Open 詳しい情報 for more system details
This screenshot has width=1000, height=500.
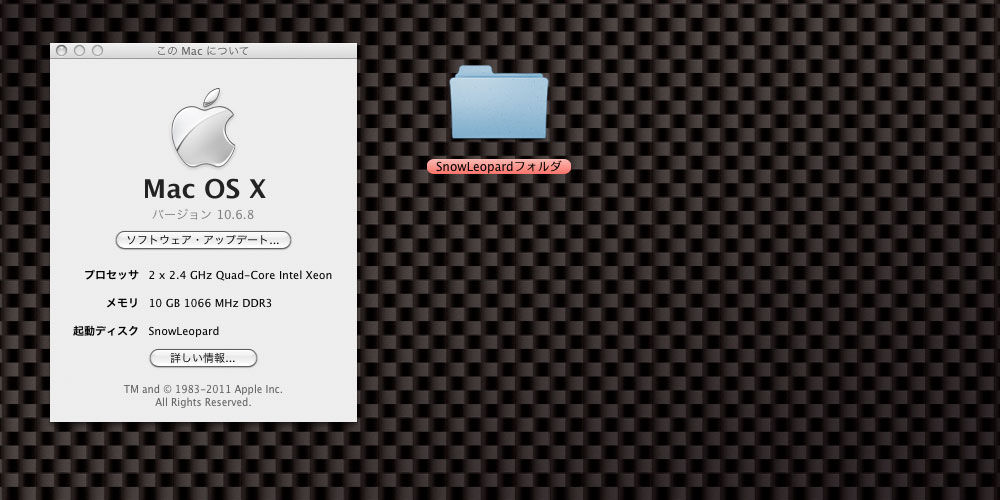click(x=203, y=358)
